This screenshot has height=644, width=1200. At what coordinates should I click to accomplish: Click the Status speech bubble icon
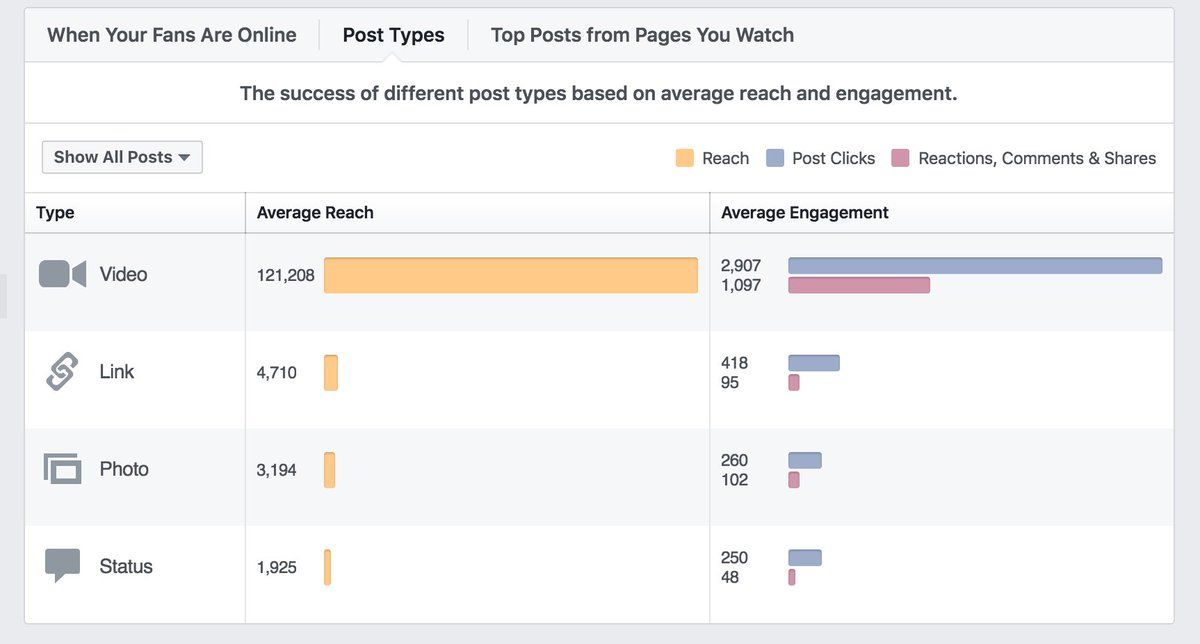[62, 565]
